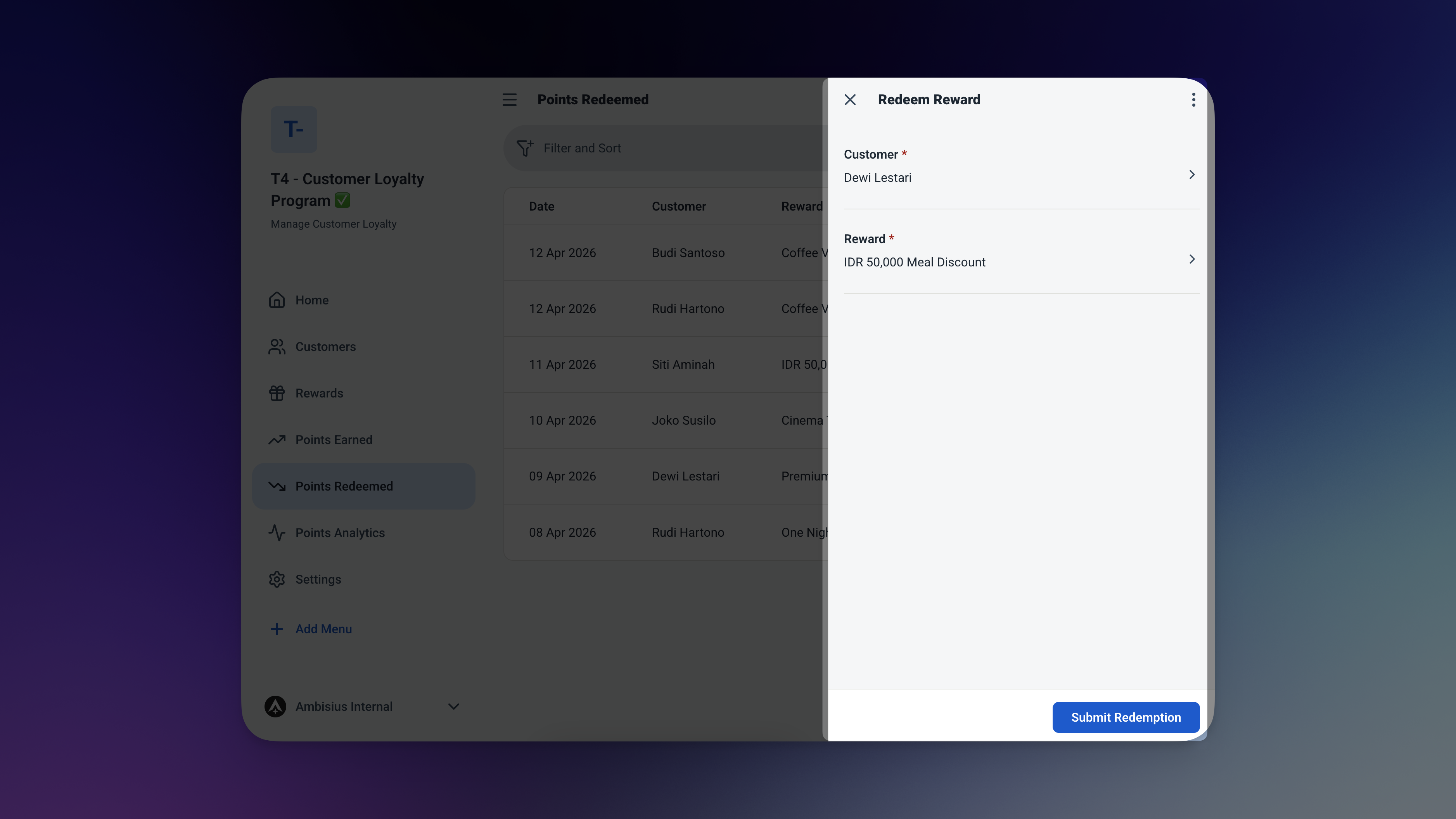Image resolution: width=1456 pixels, height=819 pixels.
Task: Open the Points Analytics activity icon
Action: [277, 532]
